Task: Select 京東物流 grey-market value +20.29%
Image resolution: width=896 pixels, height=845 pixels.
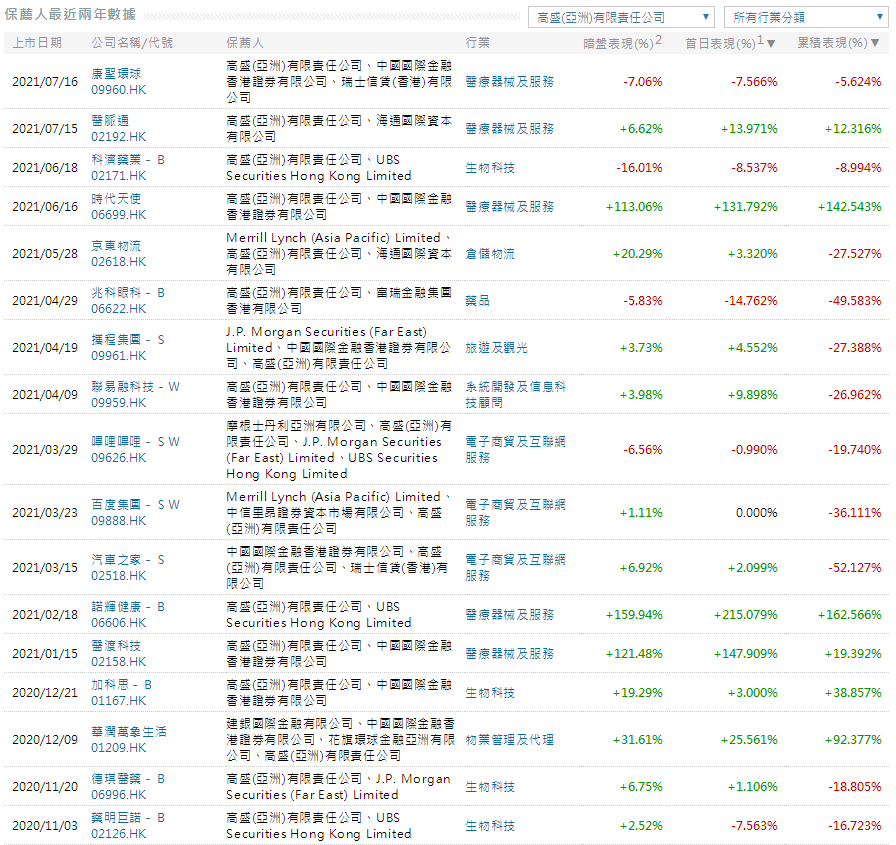Action: click(x=638, y=254)
